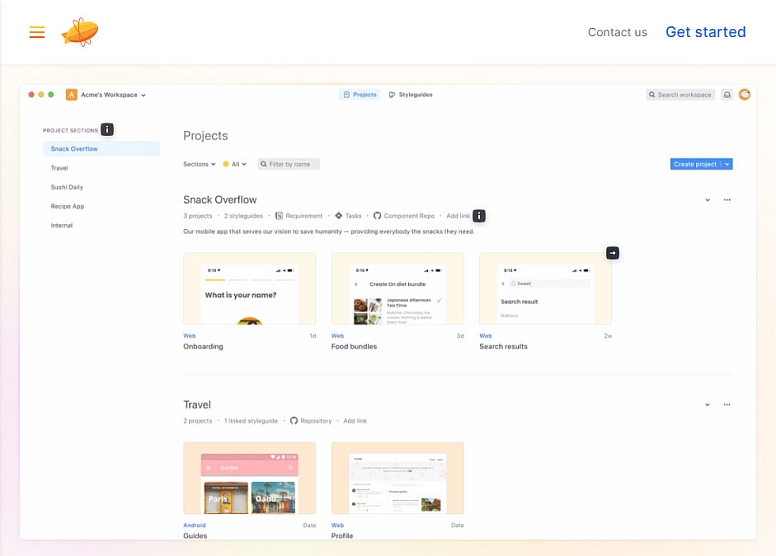Click the Zeplin zeppelin logo
Screen dimensions: 776x556
click(80, 32)
